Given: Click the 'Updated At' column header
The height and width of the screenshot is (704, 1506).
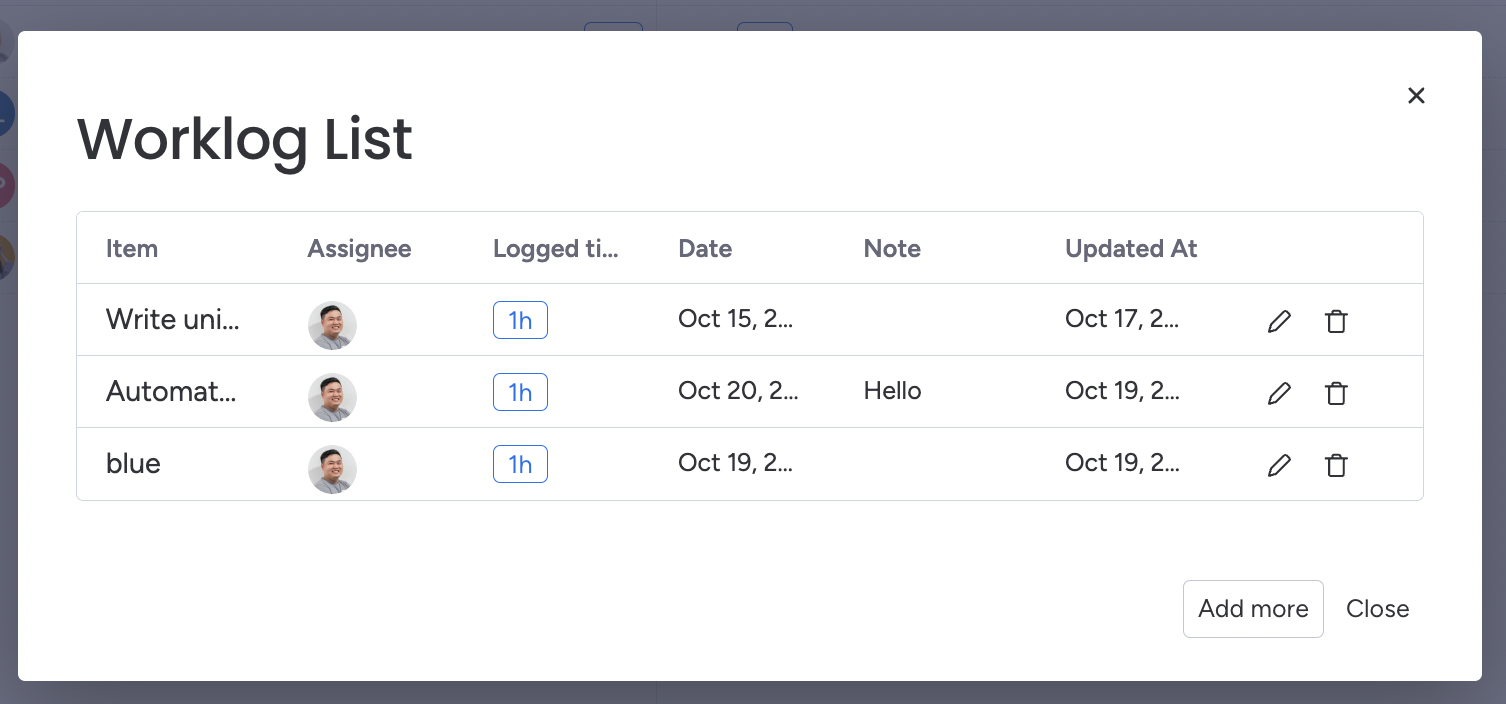Looking at the screenshot, I should pos(1131,249).
